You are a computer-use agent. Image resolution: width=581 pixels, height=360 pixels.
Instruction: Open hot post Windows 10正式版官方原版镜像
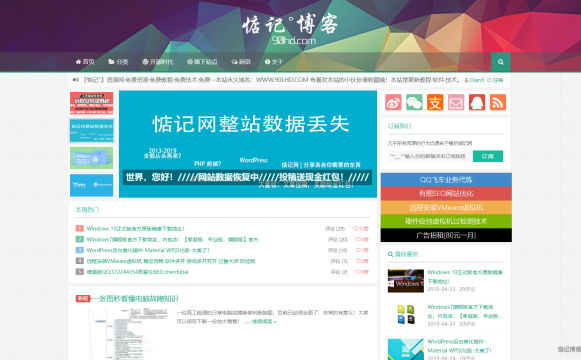136,229
